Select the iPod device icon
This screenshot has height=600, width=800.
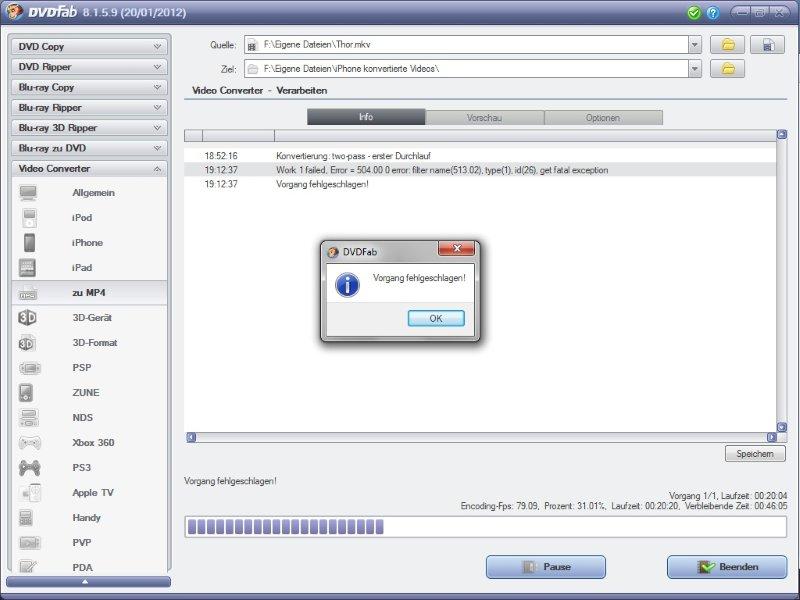click(x=30, y=218)
